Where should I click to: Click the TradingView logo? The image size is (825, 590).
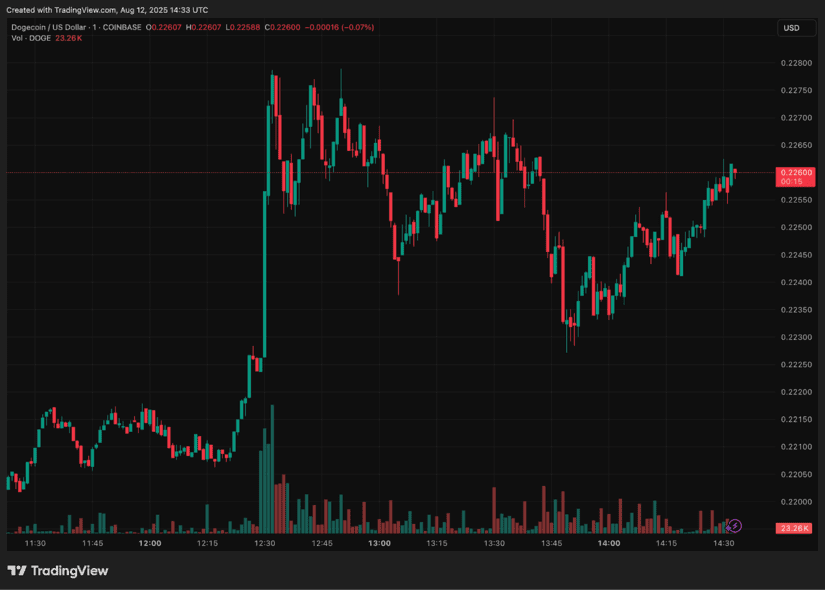58,571
